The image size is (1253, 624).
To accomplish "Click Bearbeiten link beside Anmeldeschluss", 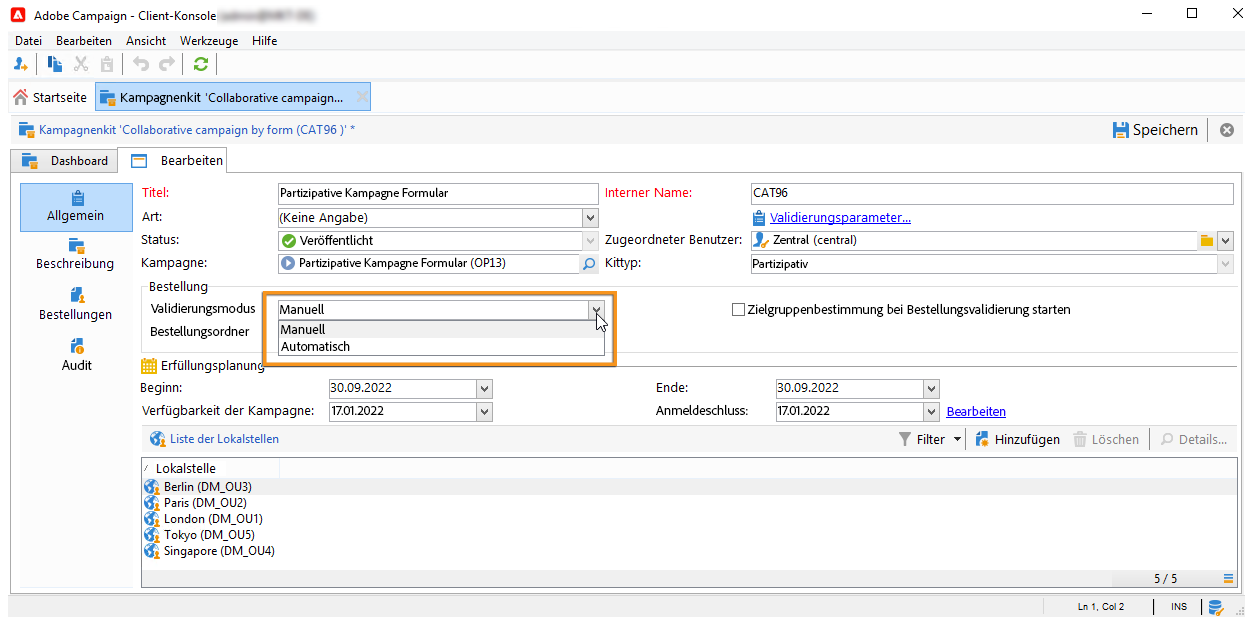I will 976,412.
